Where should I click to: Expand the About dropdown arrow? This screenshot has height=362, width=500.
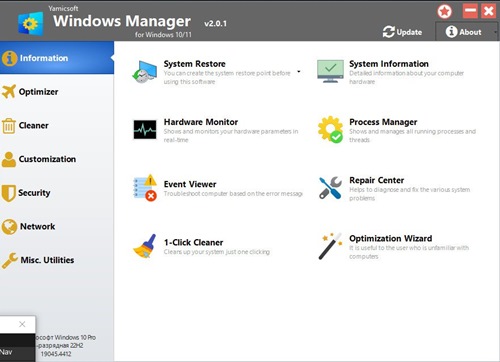tap(495, 32)
